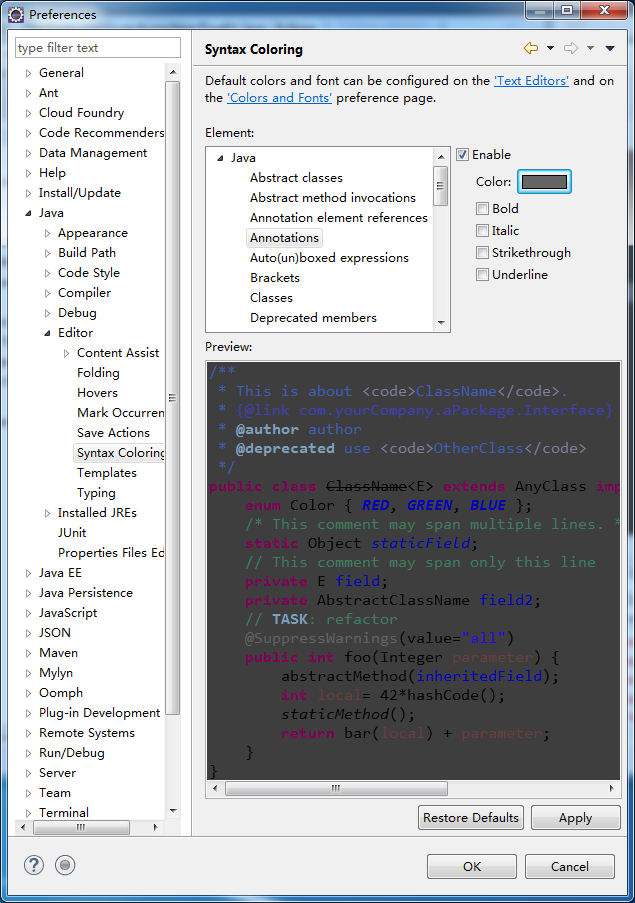
Task: Click the forward navigation arrow icon
Action: 571,48
